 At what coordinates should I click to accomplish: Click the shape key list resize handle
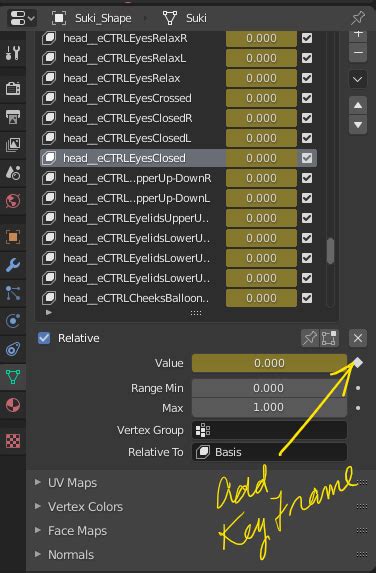(196, 313)
